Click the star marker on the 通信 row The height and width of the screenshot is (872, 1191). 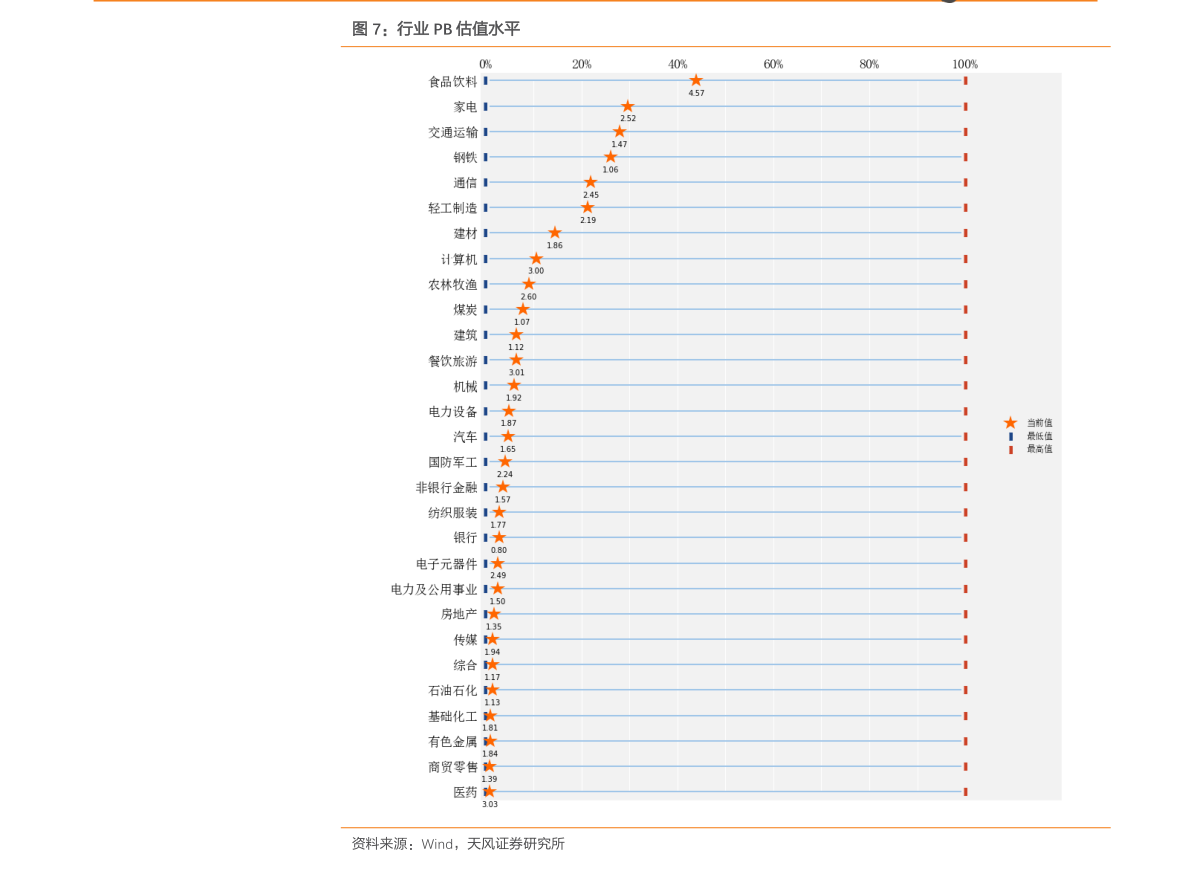tap(590, 182)
